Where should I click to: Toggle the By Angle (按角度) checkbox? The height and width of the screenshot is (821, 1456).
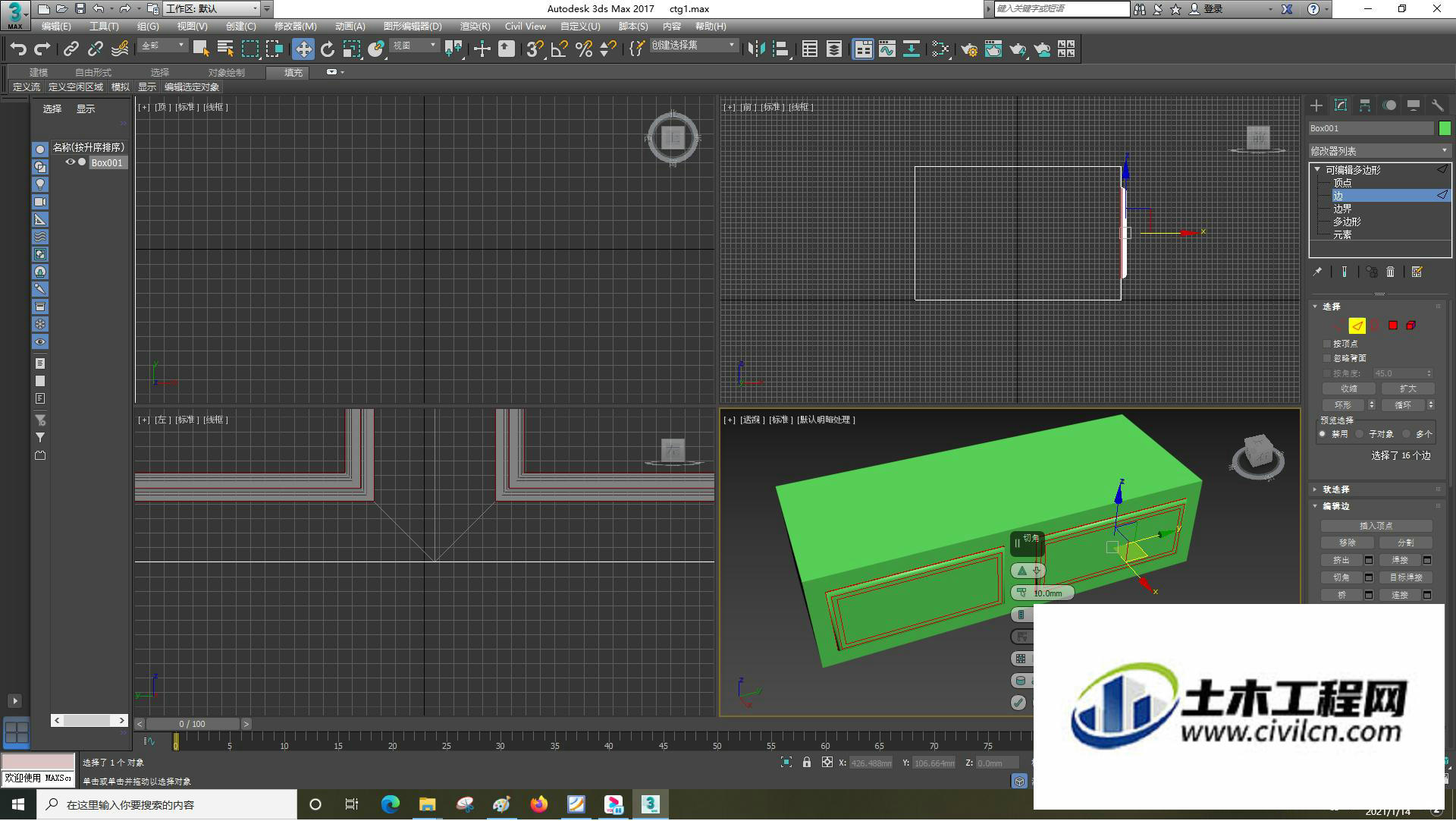1327,373
